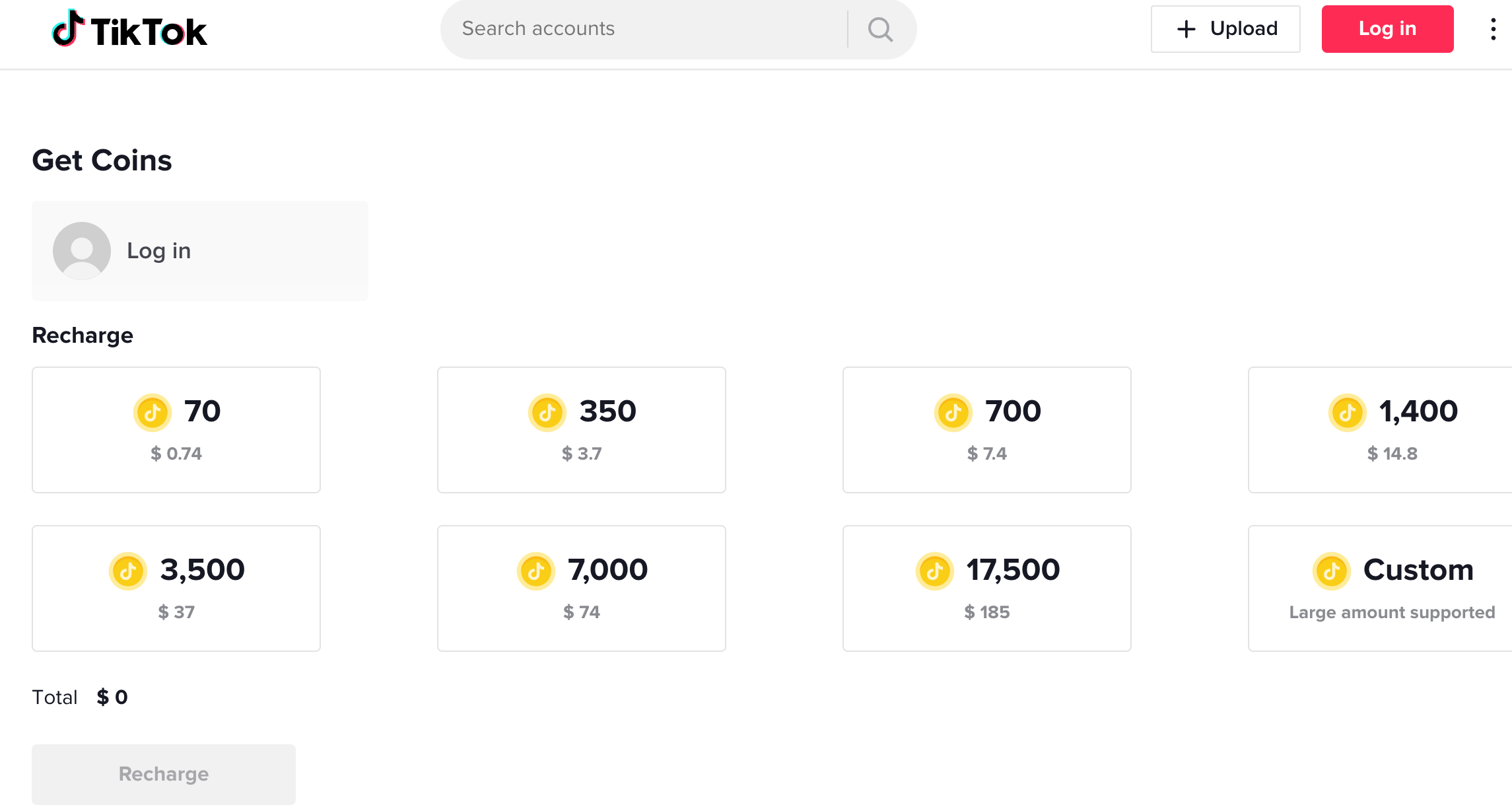Click the Upload button
The height and width of the screenshot is (811, 1512).
tap(1225, 28)
